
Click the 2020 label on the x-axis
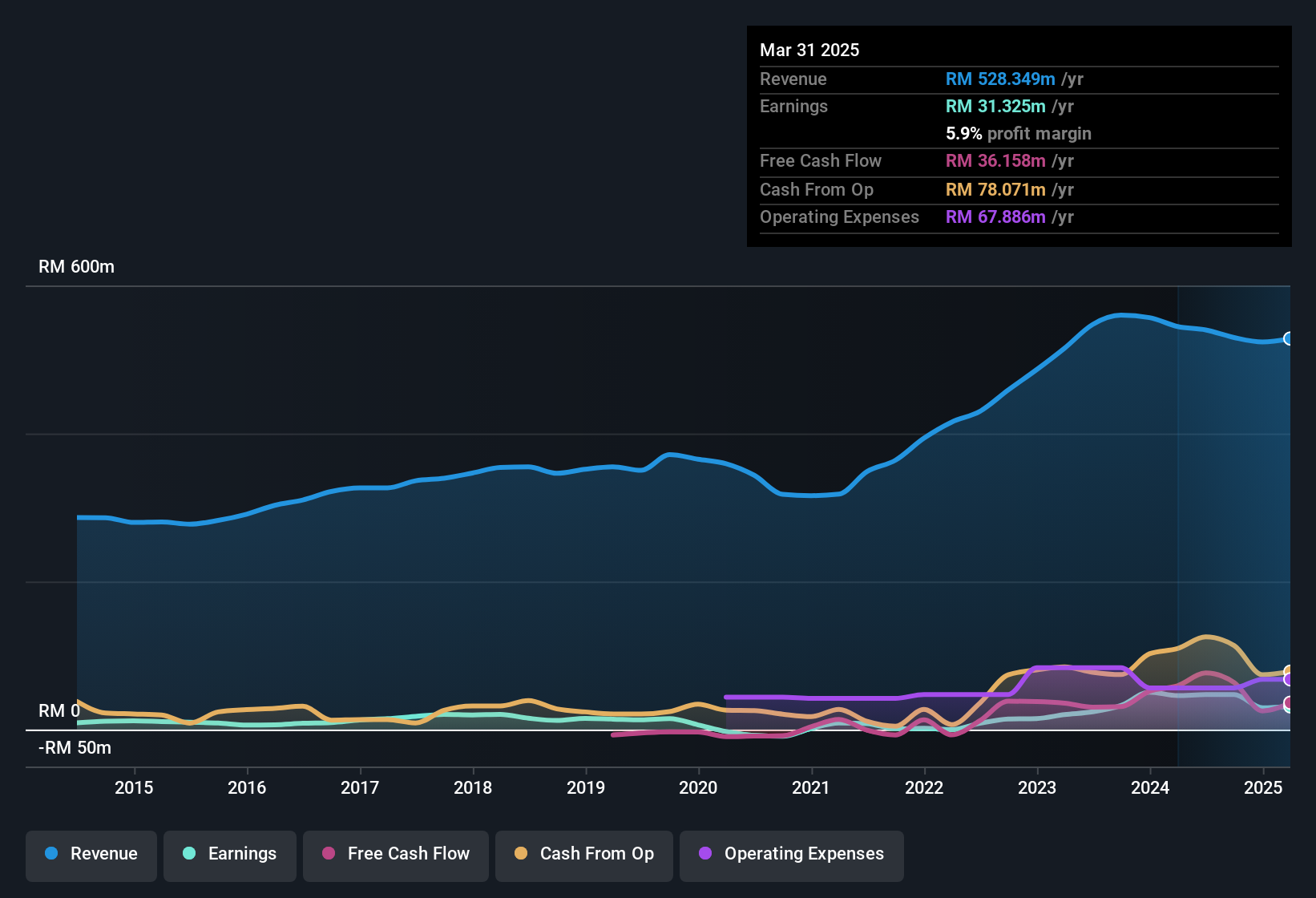698,787
